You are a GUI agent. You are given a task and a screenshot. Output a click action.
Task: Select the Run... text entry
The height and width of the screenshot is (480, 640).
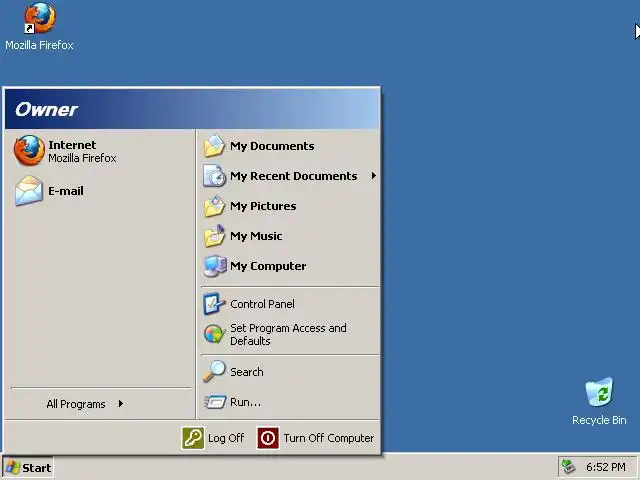click(245, 402)
